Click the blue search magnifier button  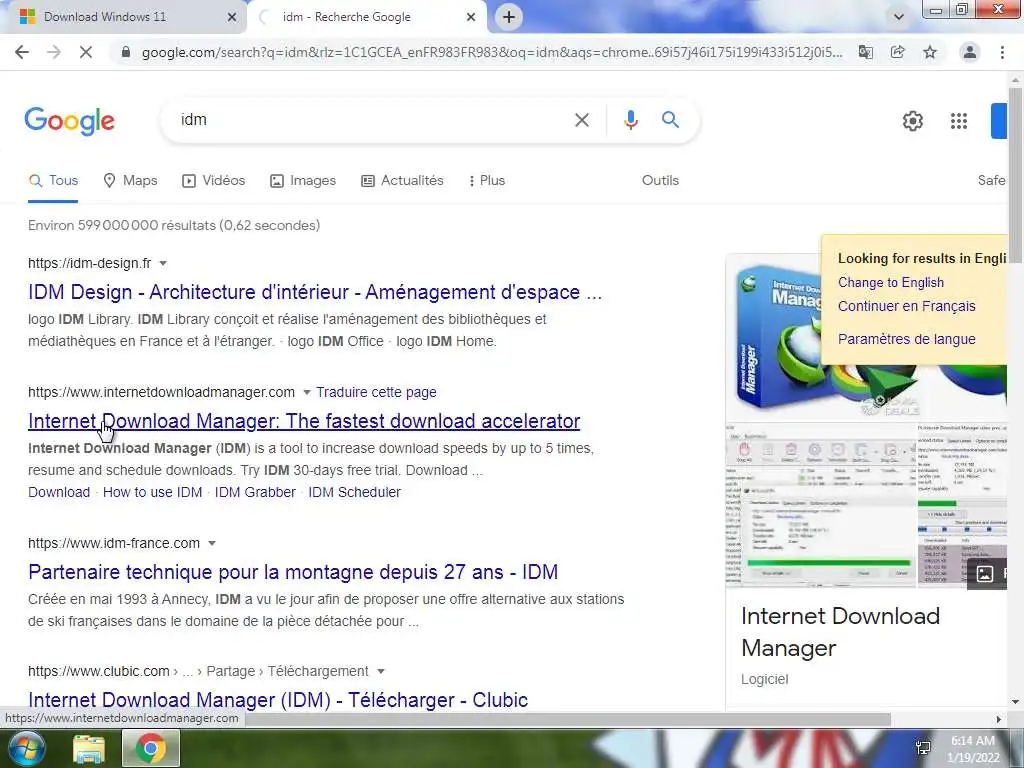(x=671, y=120)
